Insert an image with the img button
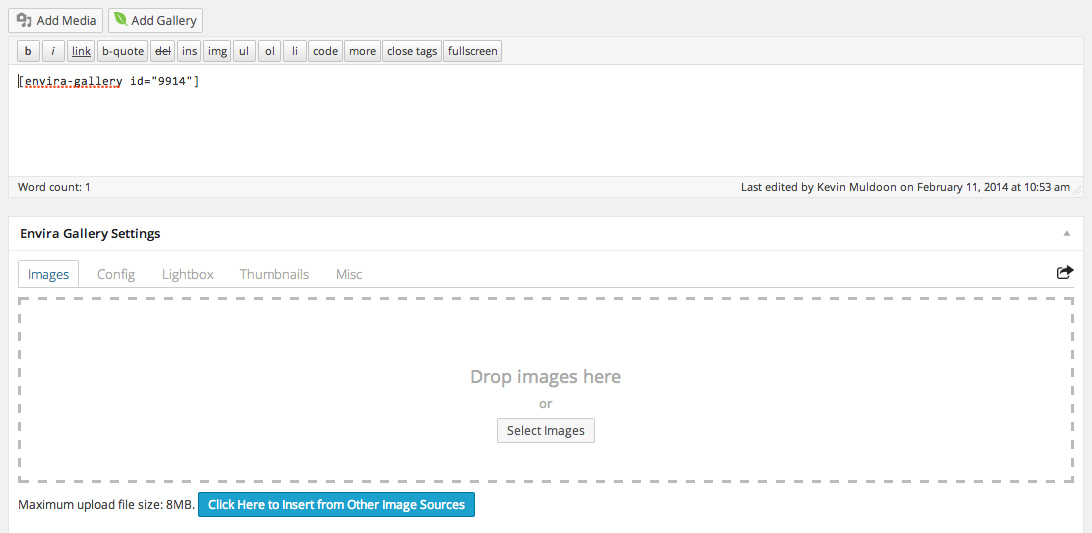The height and width of the screenshot is (533, 1092). click(217, 51)
